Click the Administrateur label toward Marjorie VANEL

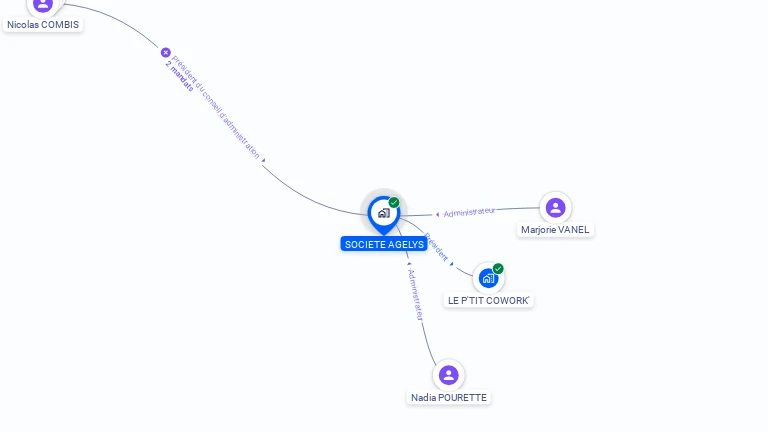click(x=469, y=212)
